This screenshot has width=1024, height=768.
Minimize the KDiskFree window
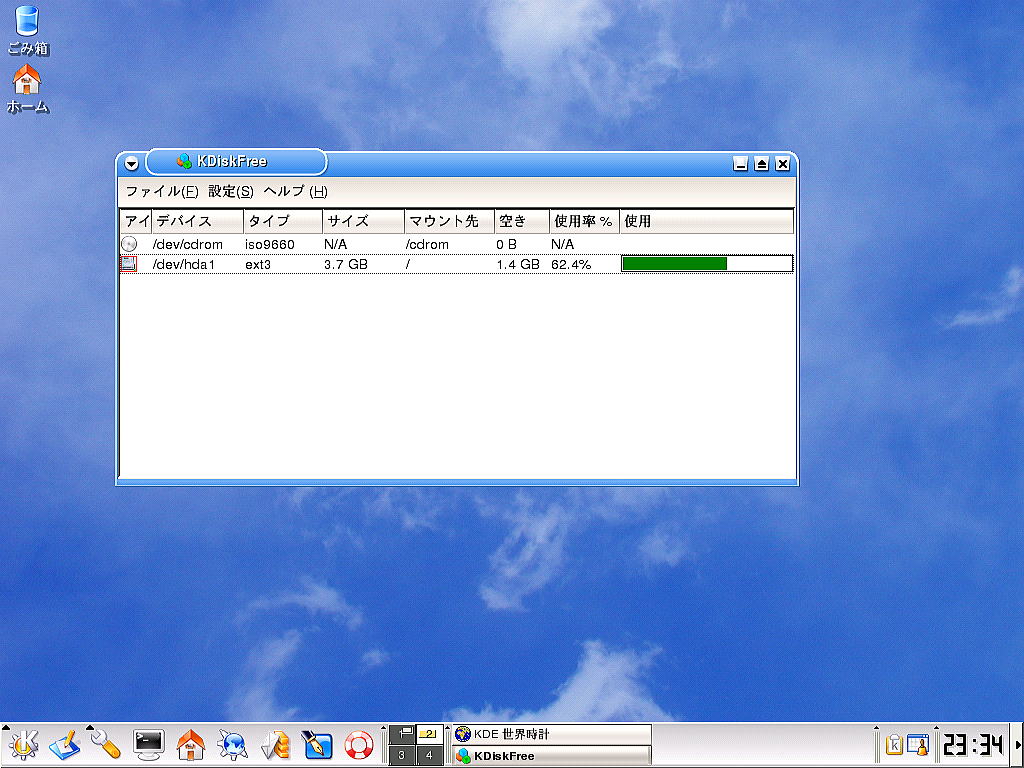740,163
